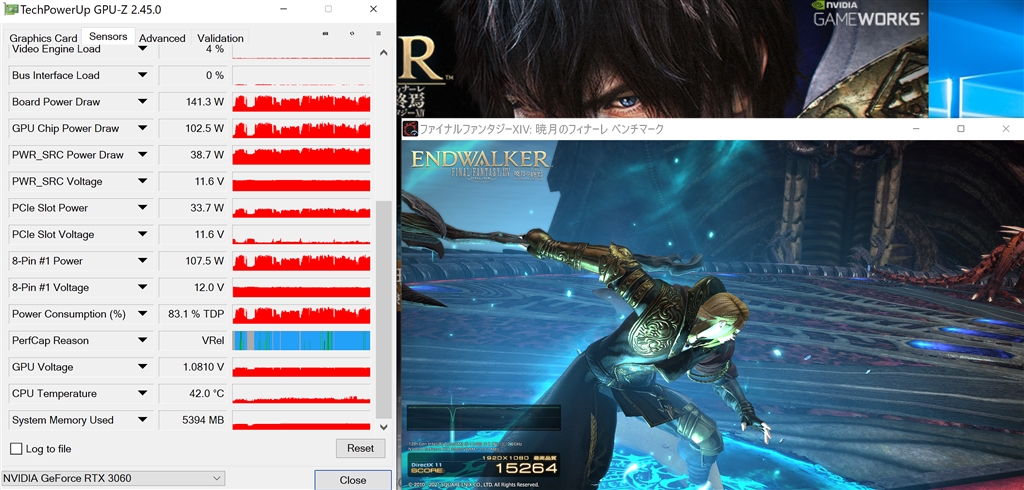This screenshot has width=1024, height=490.
Task: Close the FFXIV benchmark window
Action: coord(1006,129)
